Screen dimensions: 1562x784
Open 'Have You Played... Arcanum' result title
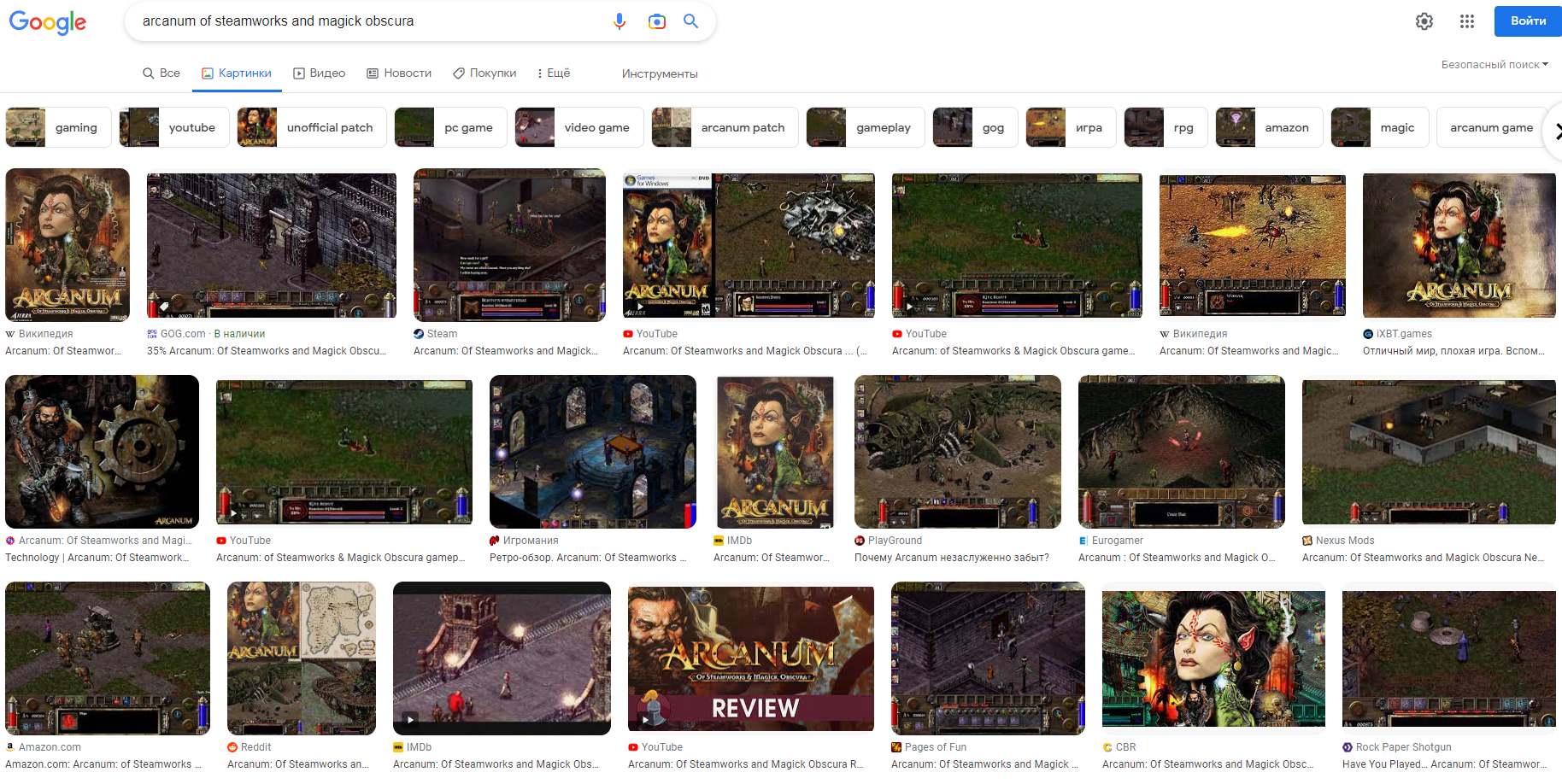1443,764
